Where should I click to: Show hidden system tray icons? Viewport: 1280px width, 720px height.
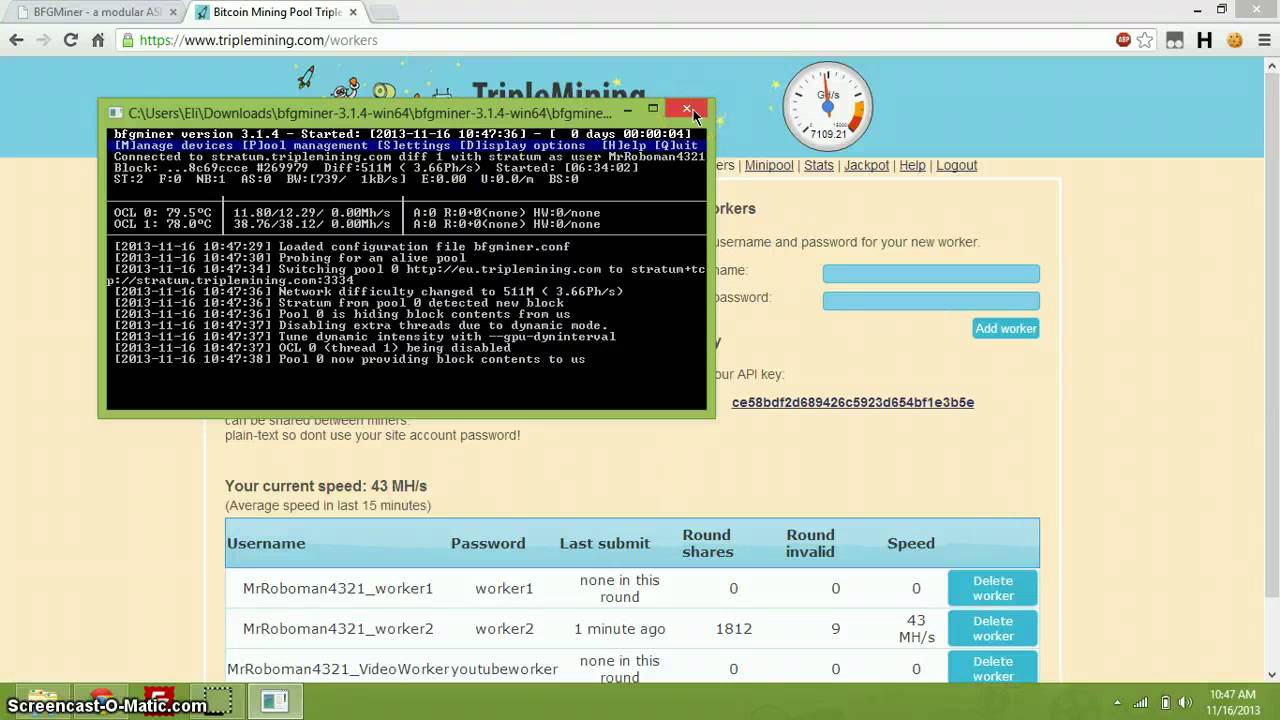point(1117,702)
